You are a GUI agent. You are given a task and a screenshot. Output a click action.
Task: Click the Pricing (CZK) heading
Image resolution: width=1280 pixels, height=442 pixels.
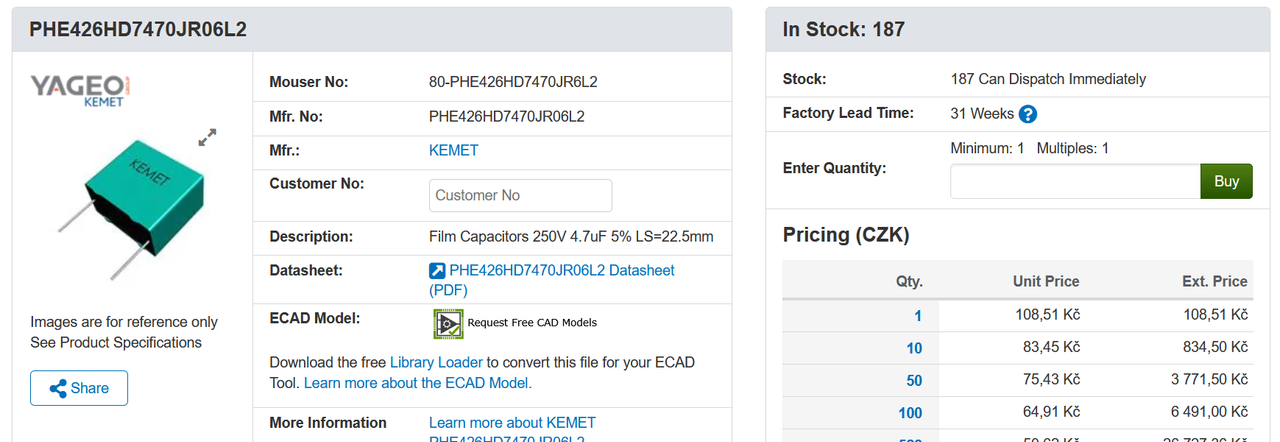click(846, 236)
